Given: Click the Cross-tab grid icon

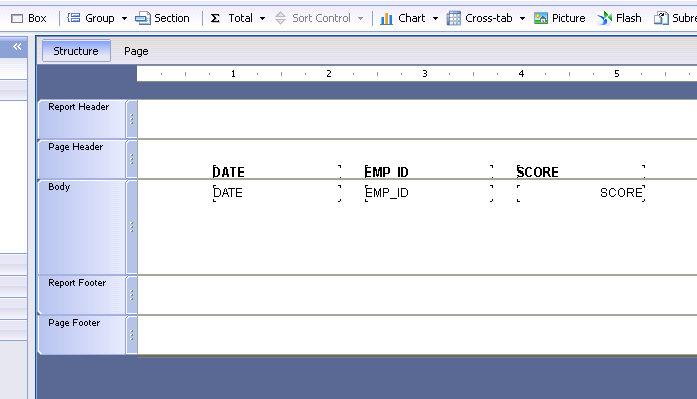Looking at the screenshot, I should pos(453,18).
